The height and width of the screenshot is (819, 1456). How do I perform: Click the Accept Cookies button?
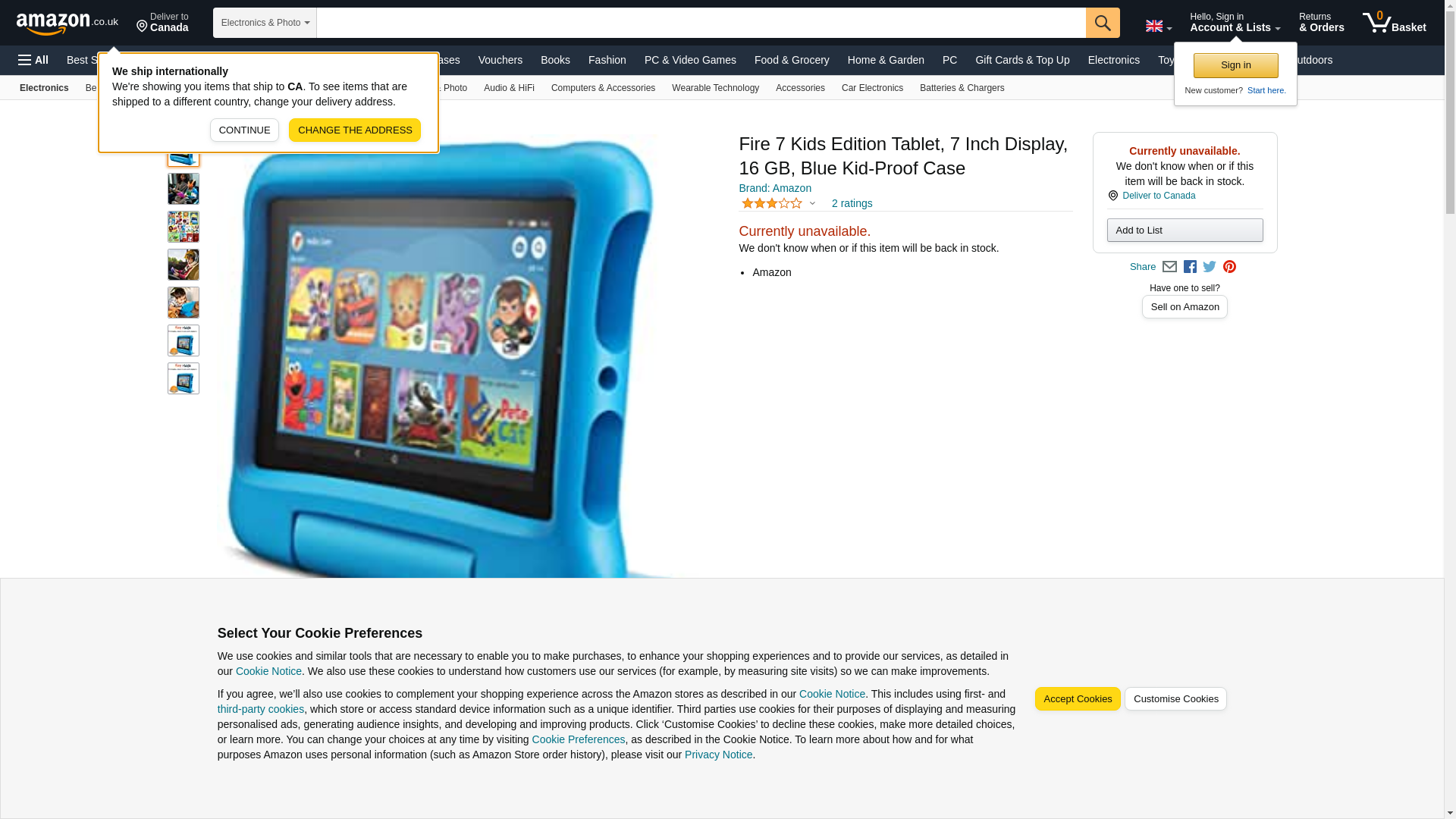click(x=1078, y=699)
